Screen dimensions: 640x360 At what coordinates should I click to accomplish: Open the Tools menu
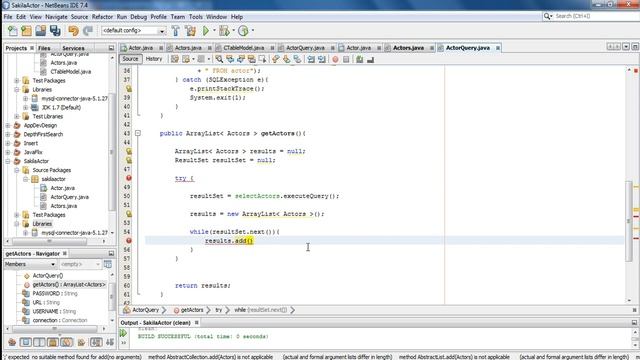click(x=196, y=17)
